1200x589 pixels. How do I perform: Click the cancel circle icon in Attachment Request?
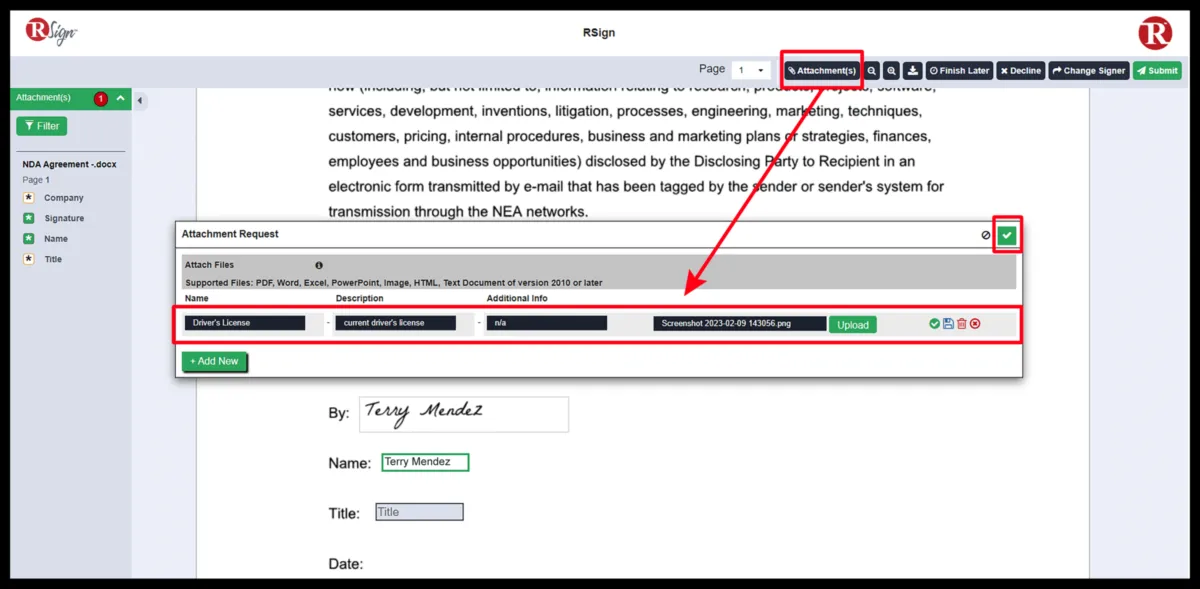(x=986, y=235)
